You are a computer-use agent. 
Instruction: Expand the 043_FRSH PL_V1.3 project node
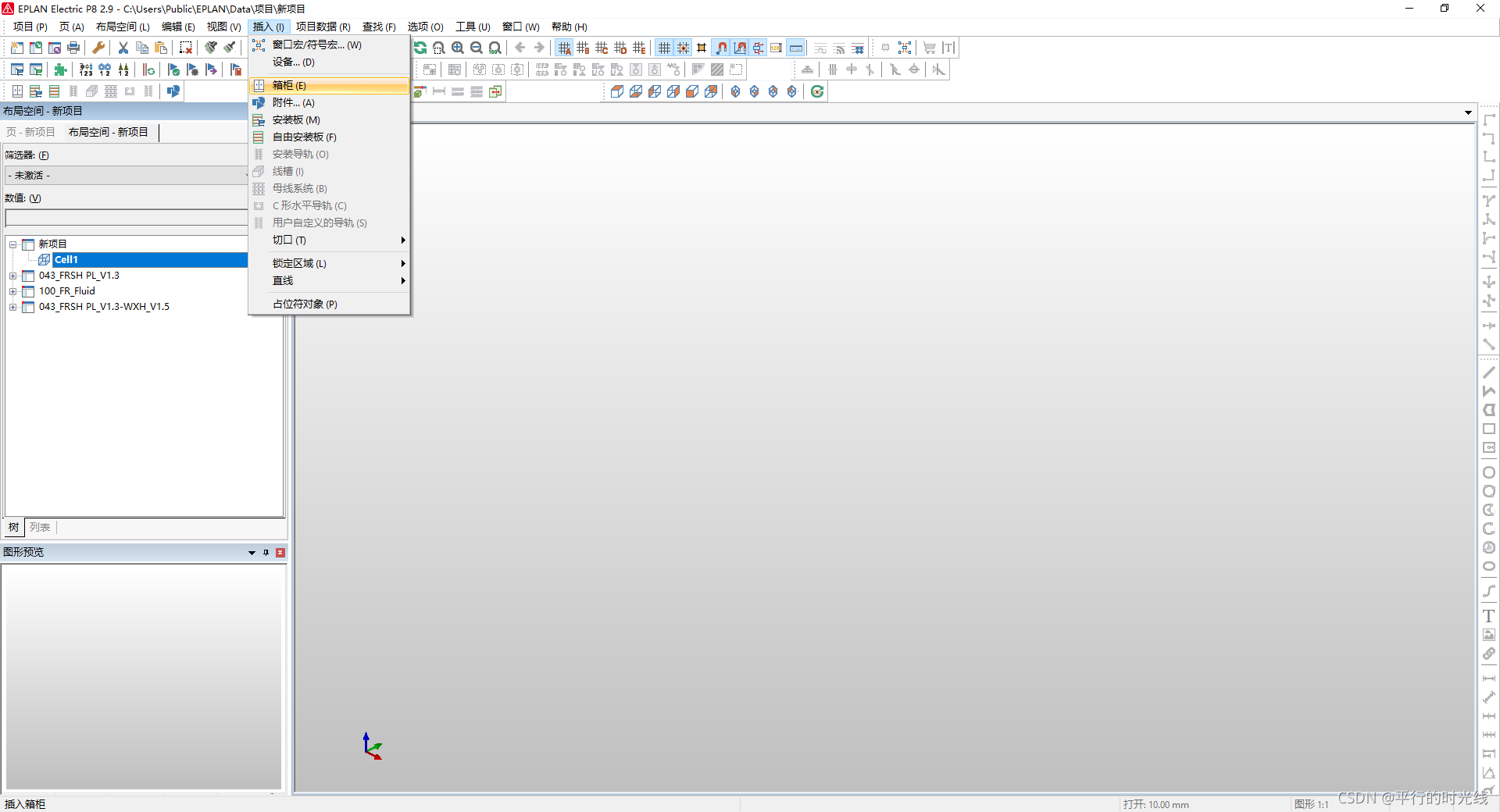click(12, 276)
